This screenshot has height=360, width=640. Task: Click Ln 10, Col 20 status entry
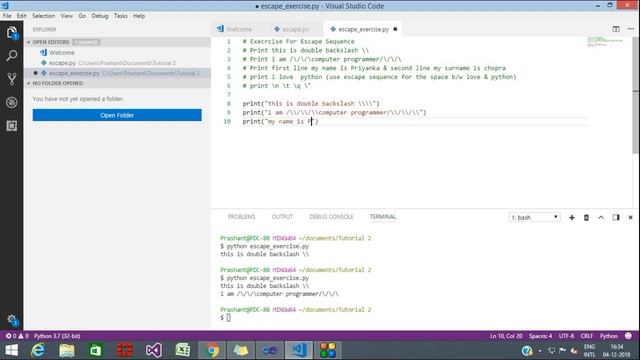[506, 336]
